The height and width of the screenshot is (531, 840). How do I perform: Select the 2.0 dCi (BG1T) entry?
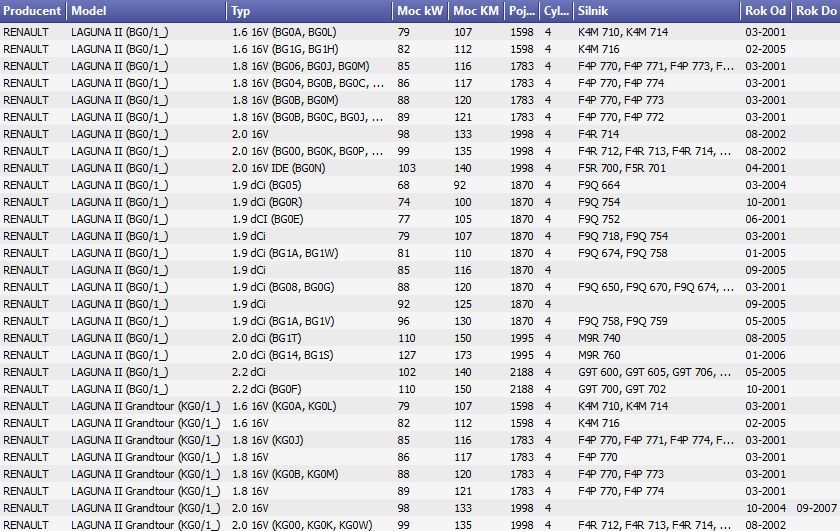point(267,339)
